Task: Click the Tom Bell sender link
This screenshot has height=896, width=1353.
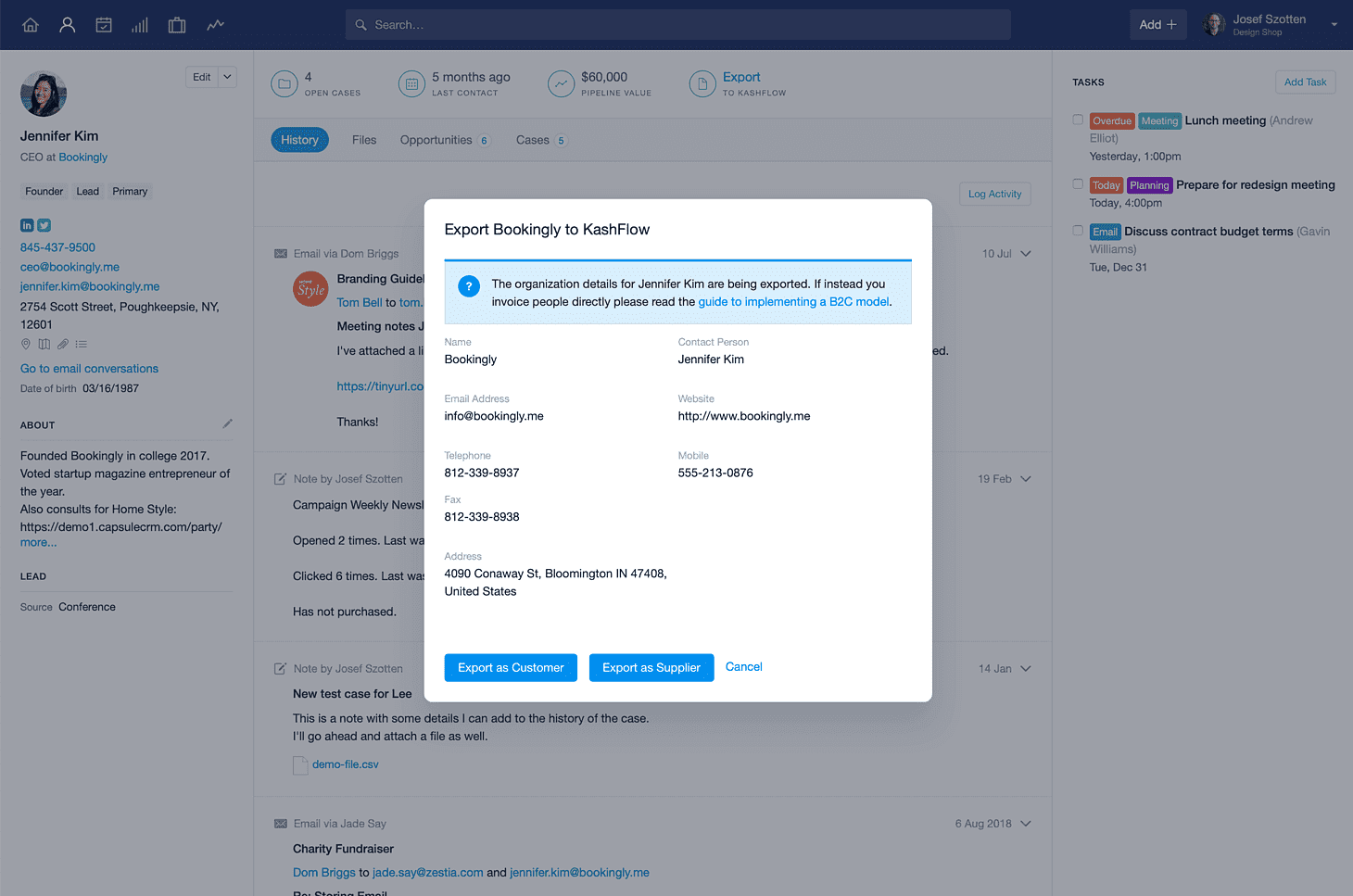Action: pos(360,303)
